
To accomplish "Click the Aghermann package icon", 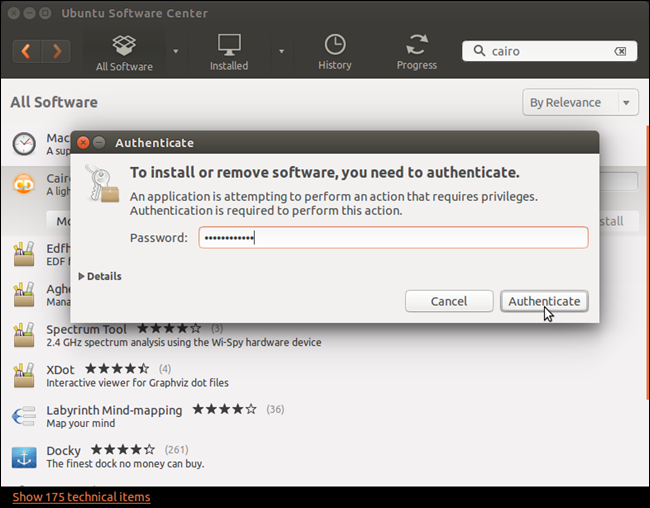I will point(24,294).
